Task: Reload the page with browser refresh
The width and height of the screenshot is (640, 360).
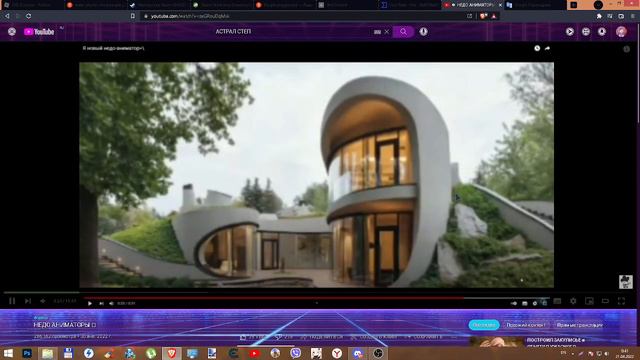Action: coord(29,16)
